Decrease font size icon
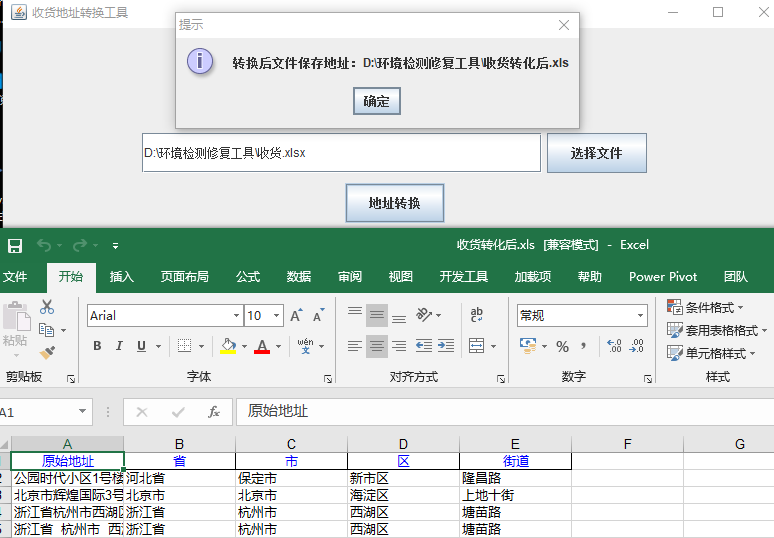This screenshot has width=774, height=538. click(319, 315)
